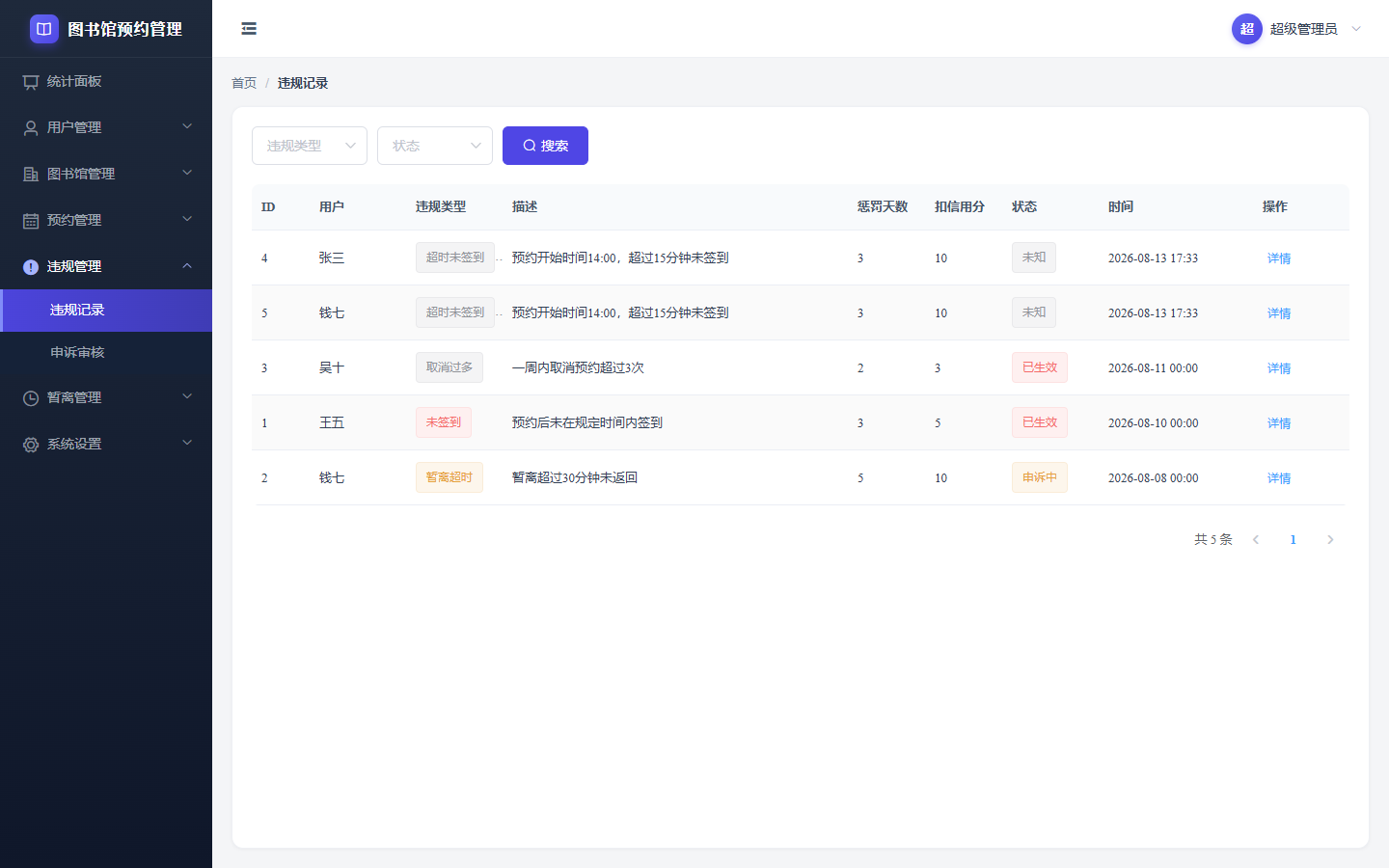Click the 未签到 violation type tag

click(x=444, y=422)
